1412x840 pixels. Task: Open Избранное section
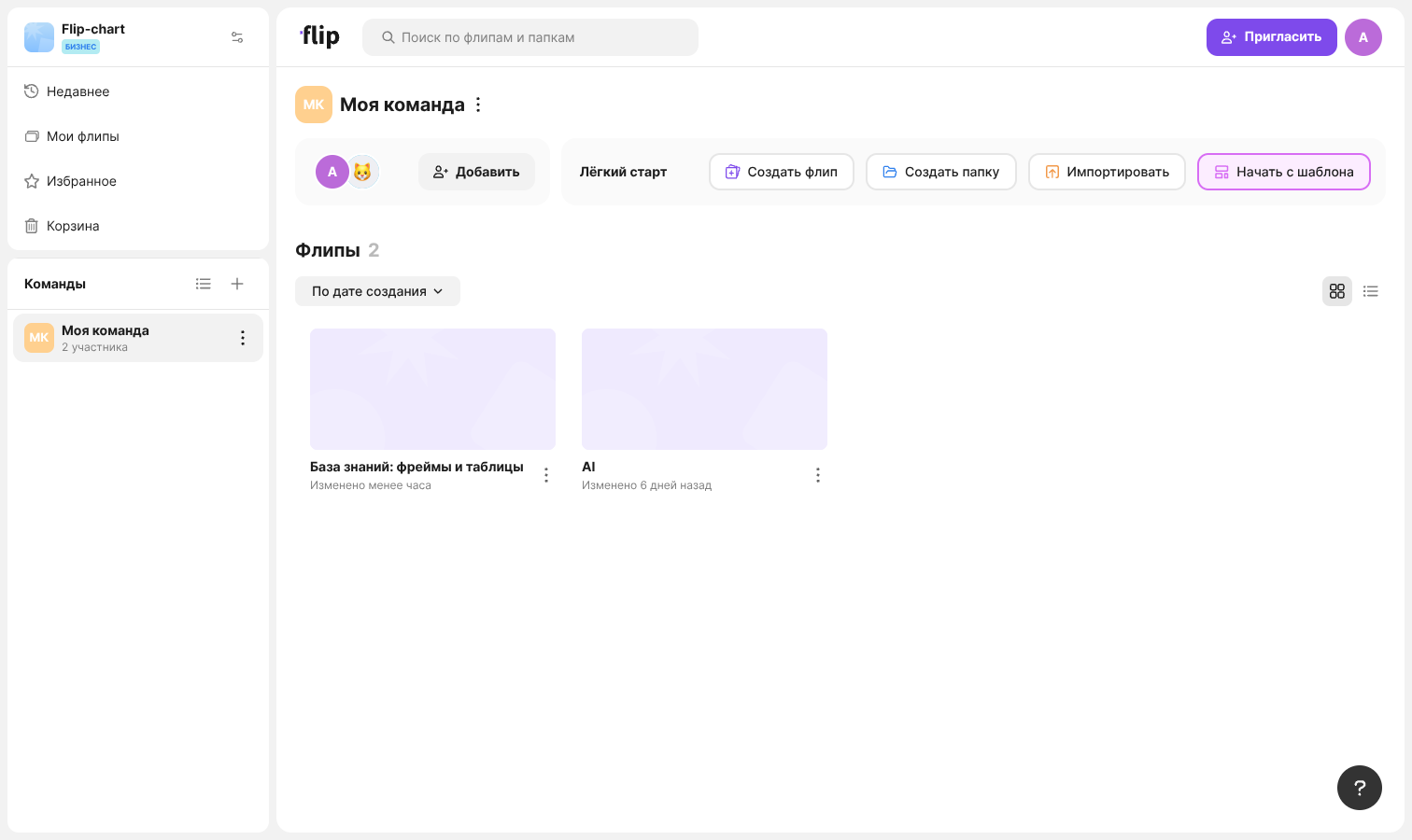click(x=138, y=181)
